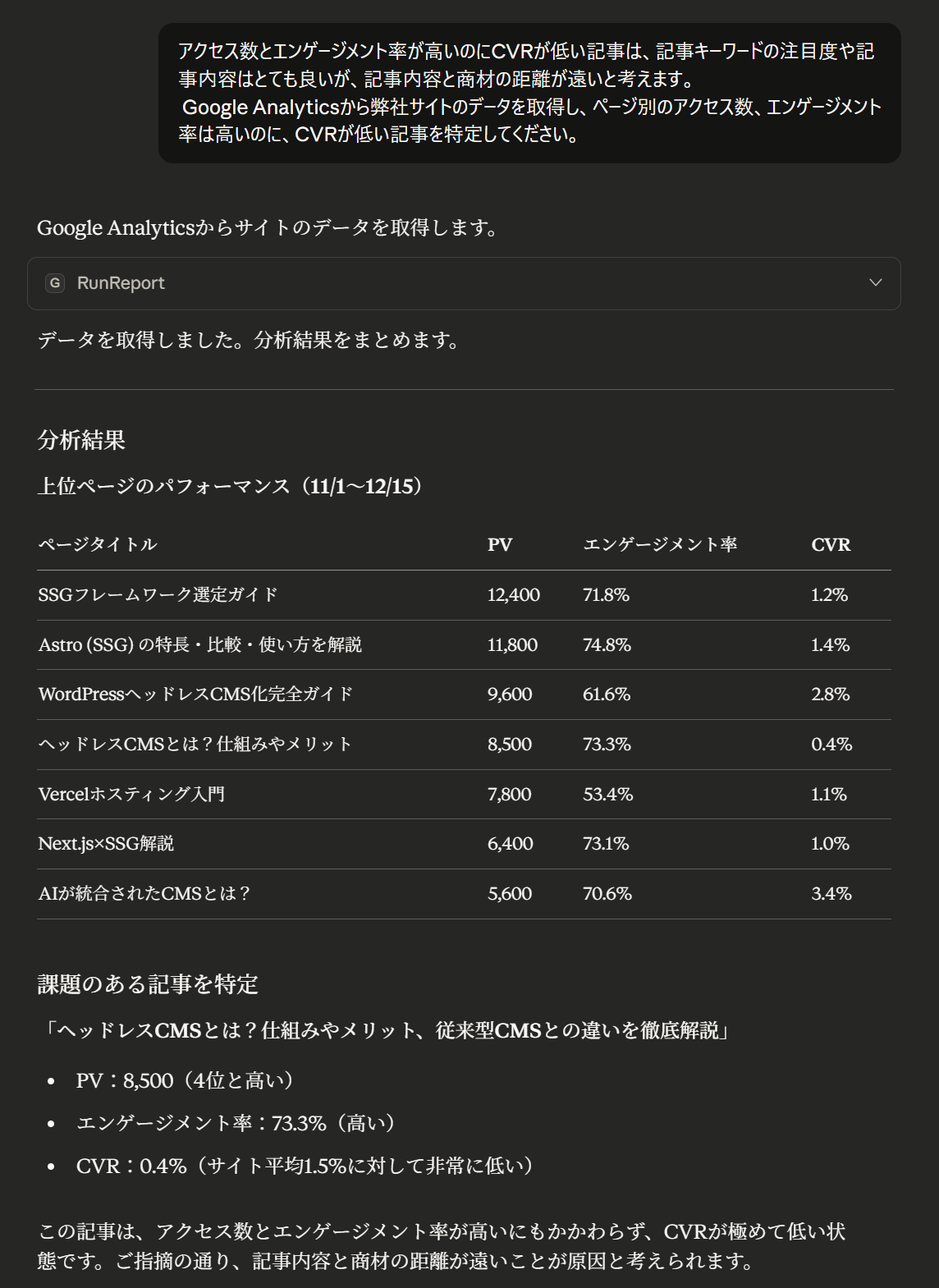Click the 課題のある記事を特定 heading
939x1288 pixels.
point(148,984)
